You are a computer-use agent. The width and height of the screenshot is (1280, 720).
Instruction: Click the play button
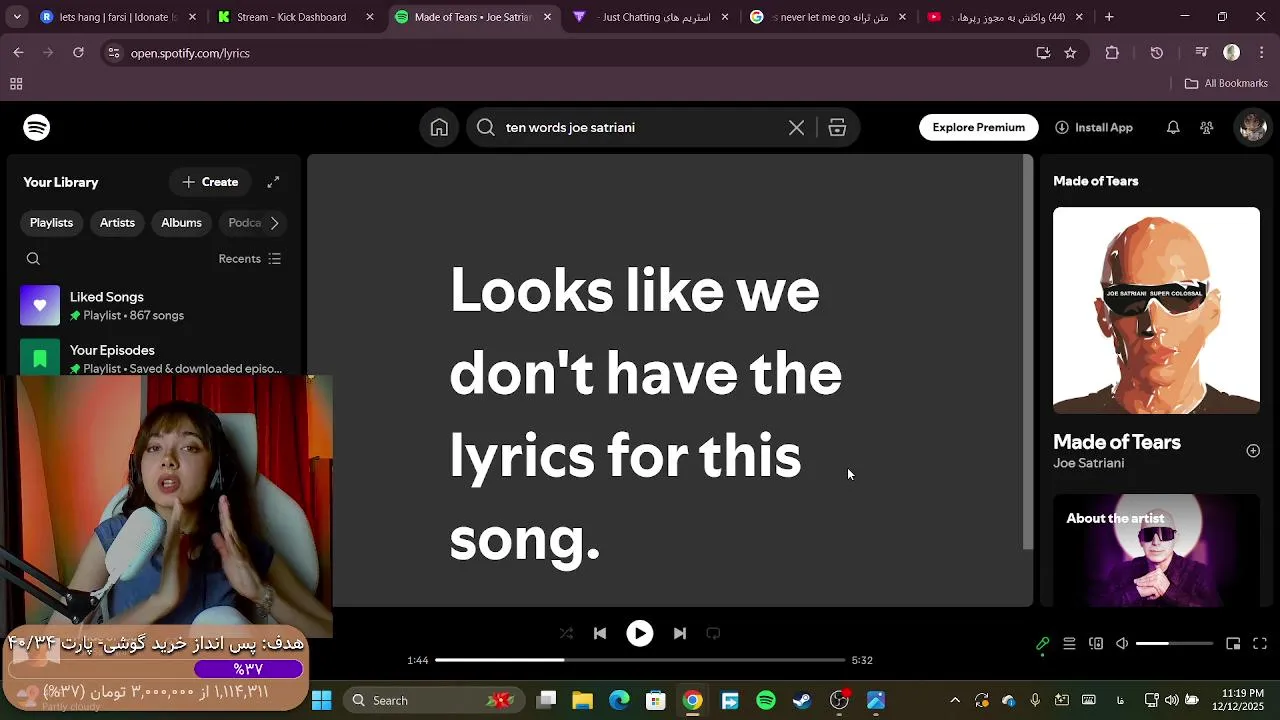pyautogui.click(x=640, y=633)
